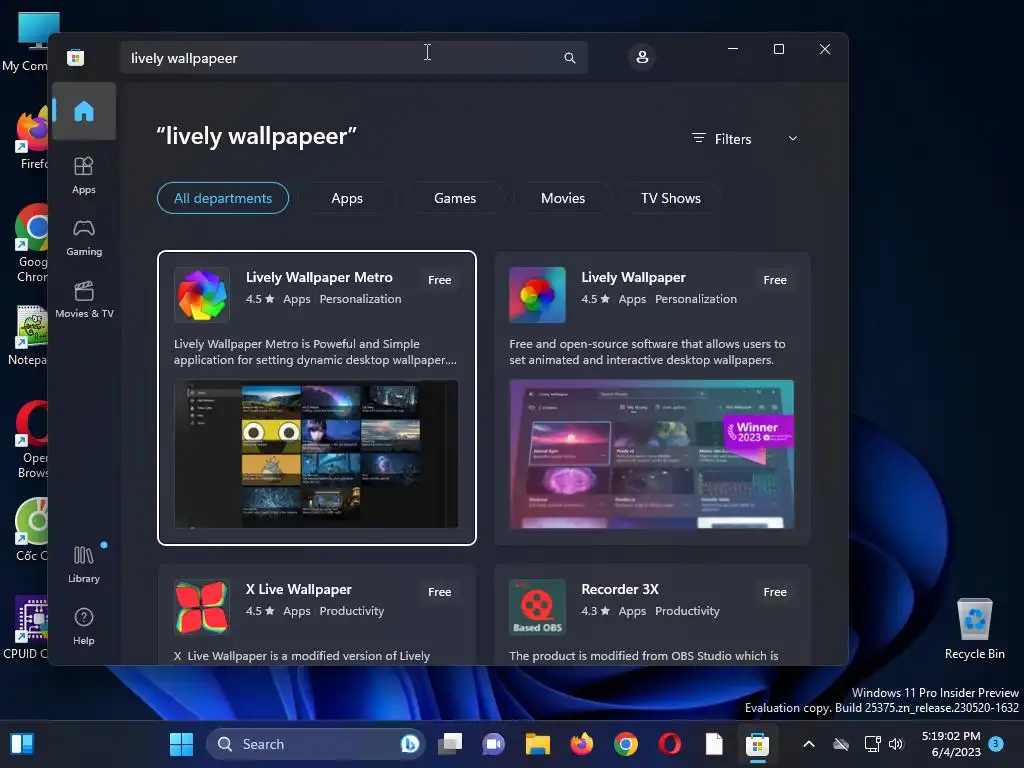Image resolution: width=1024 pixels, height=768 pixels.
Task: Open the Apps section in sidebar
Action: pyautogui.click(x=84, y=175)
